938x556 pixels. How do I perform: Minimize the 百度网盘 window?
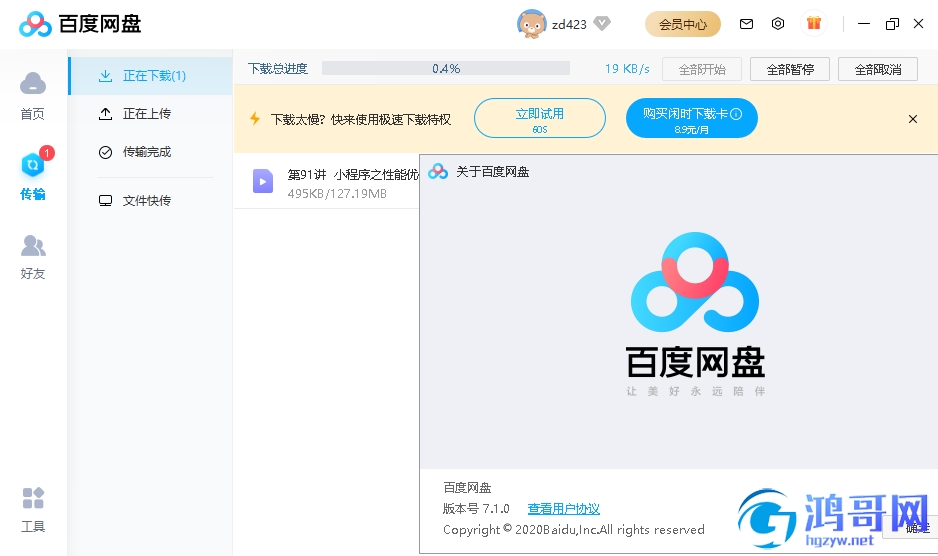click(863, 24)
